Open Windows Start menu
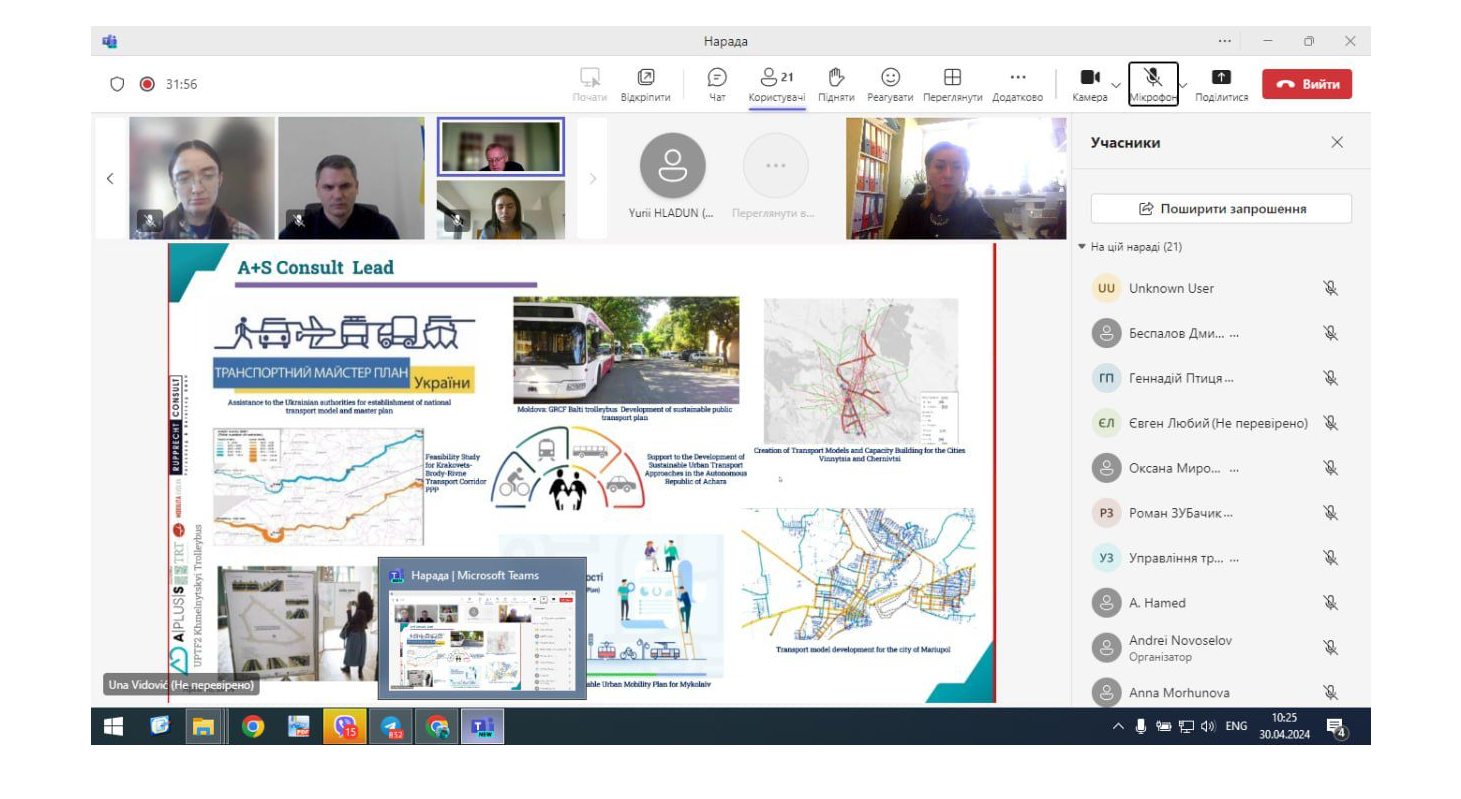 tap(113, 727)
